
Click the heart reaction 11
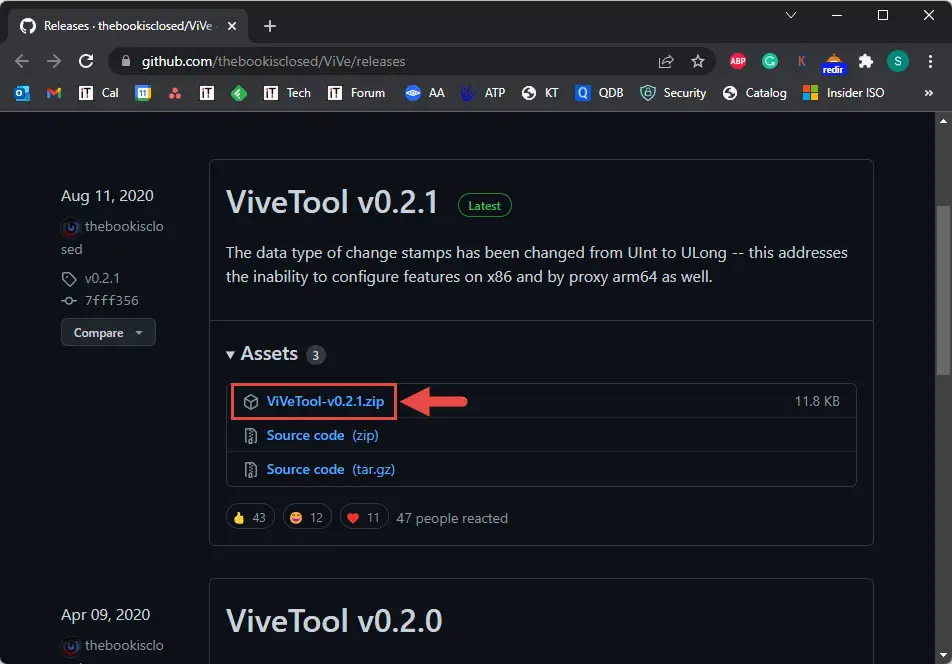pyautogui.click(x=364, y=517)
